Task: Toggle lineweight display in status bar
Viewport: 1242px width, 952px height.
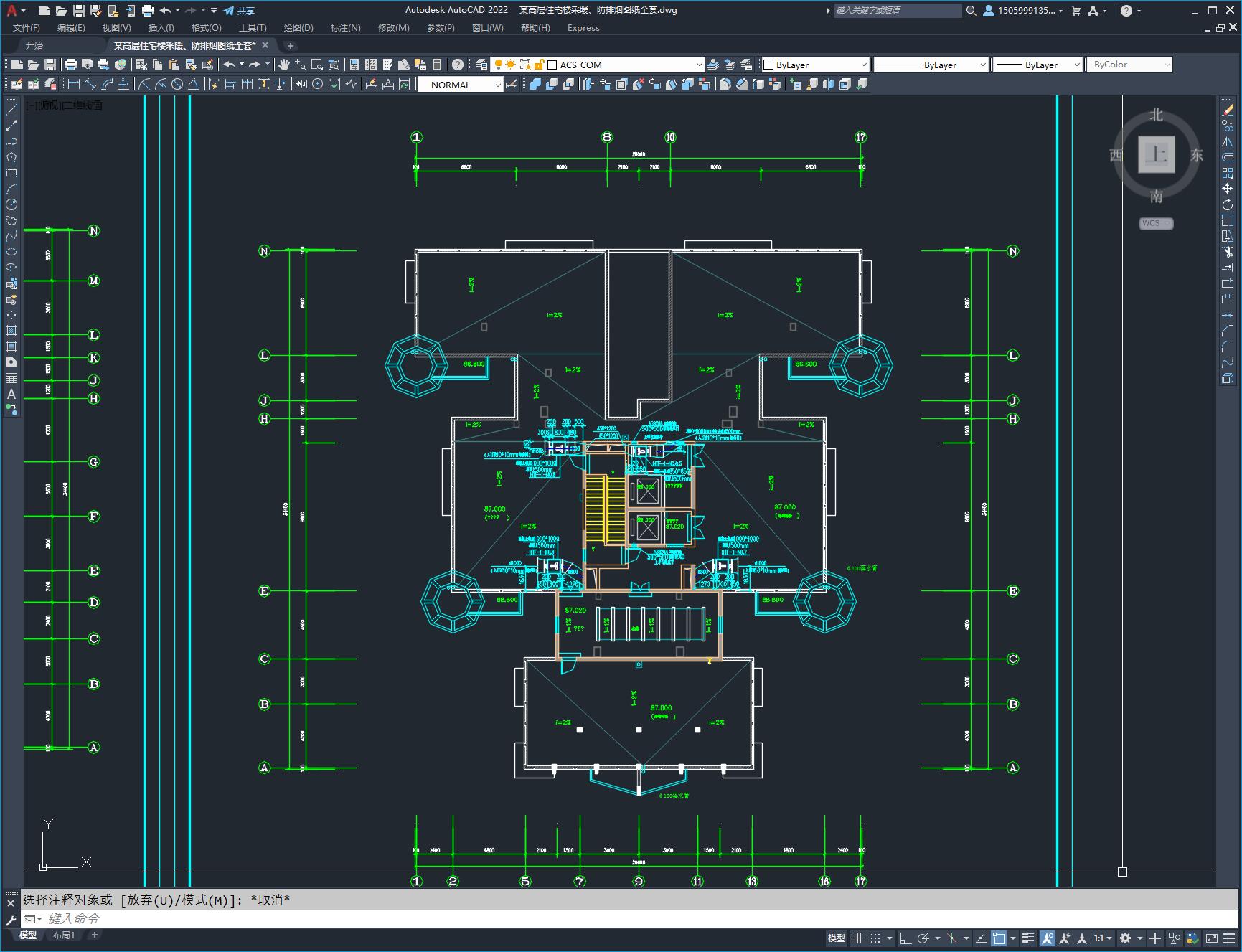Action: pyautogui.click(x=1028, y=938)
